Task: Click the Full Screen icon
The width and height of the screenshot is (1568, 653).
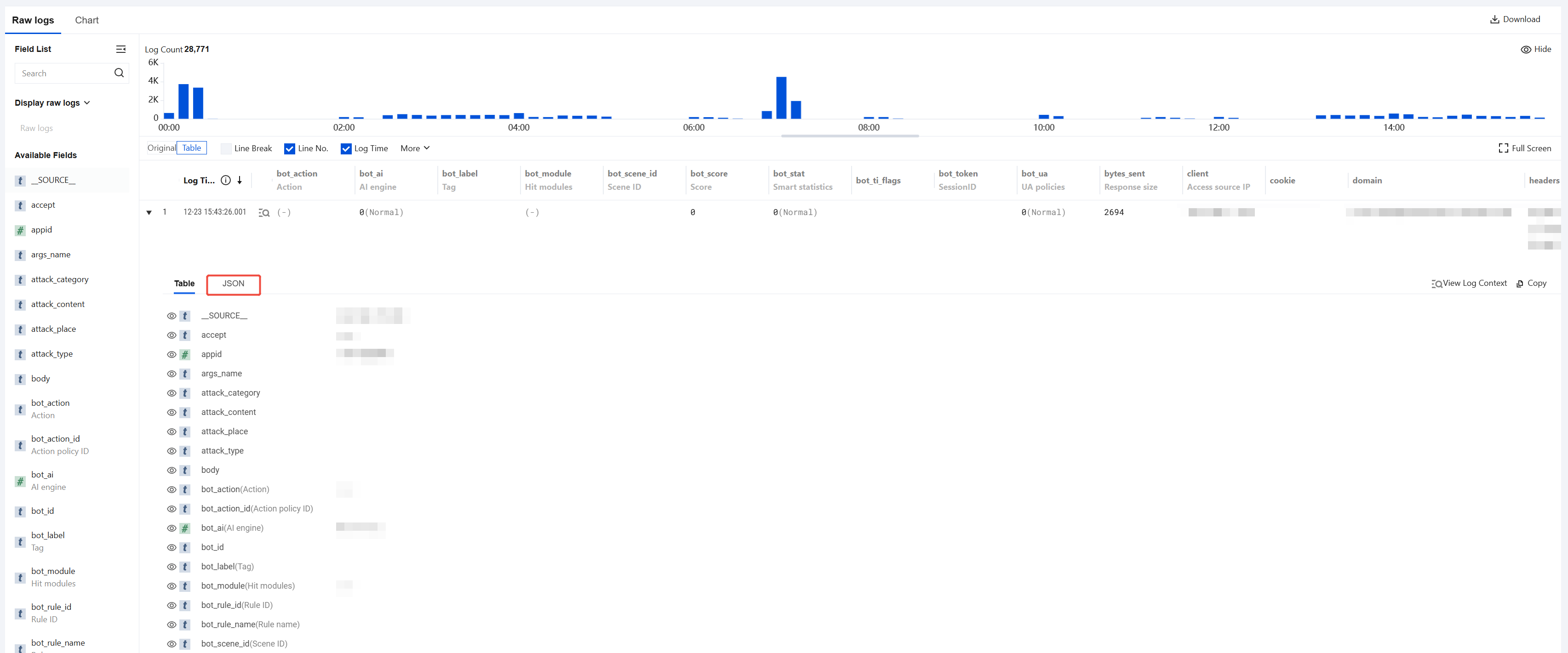Action: pyautogui.click(x=1503, y=148)
